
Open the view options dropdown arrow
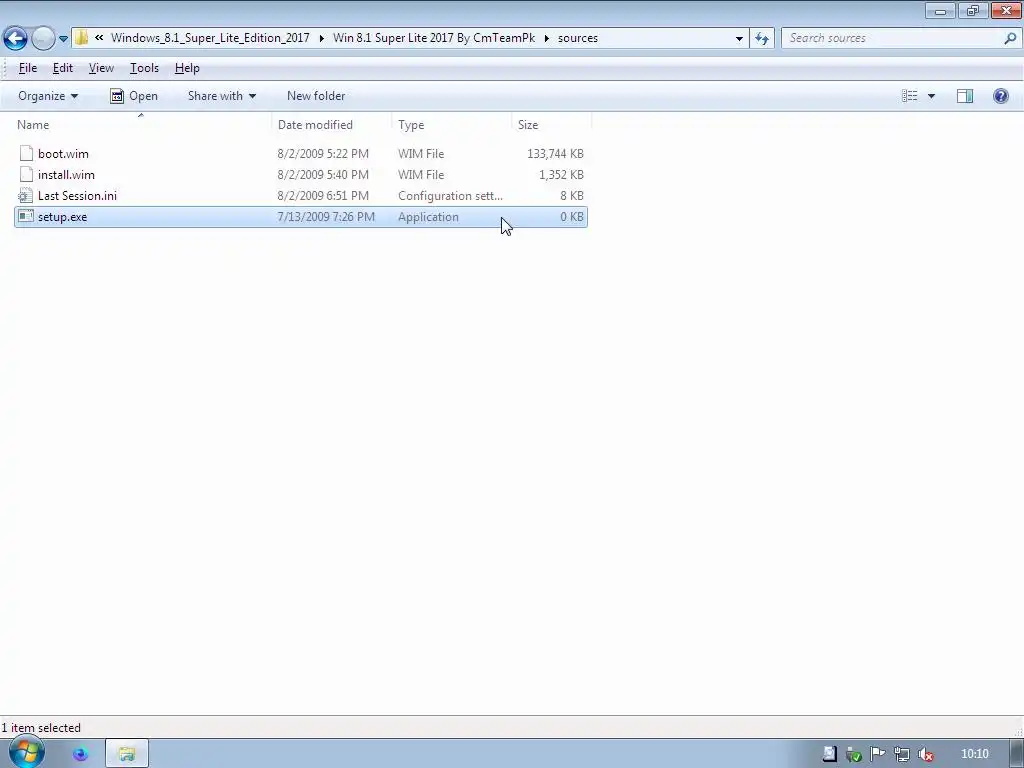tap(931, 96)
